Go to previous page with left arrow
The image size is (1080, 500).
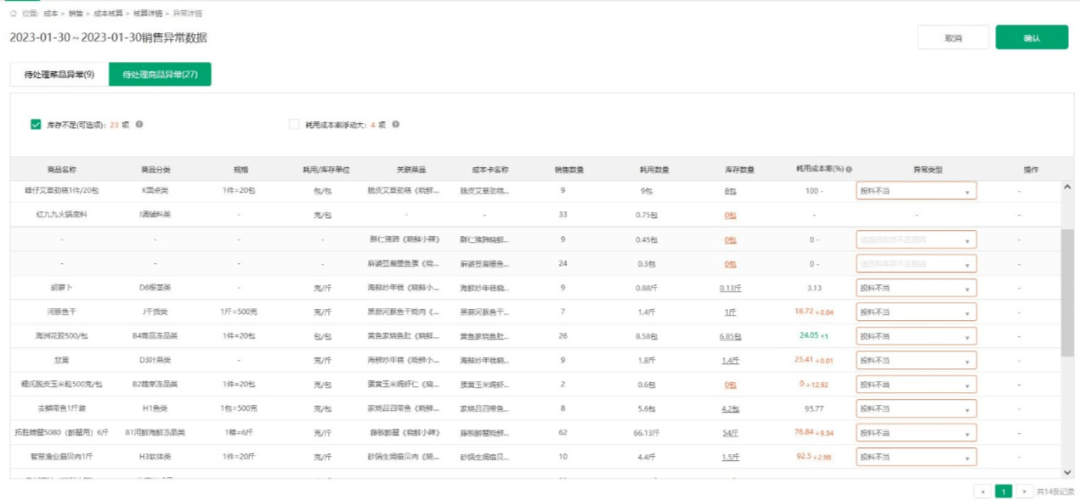click(982, 491)
